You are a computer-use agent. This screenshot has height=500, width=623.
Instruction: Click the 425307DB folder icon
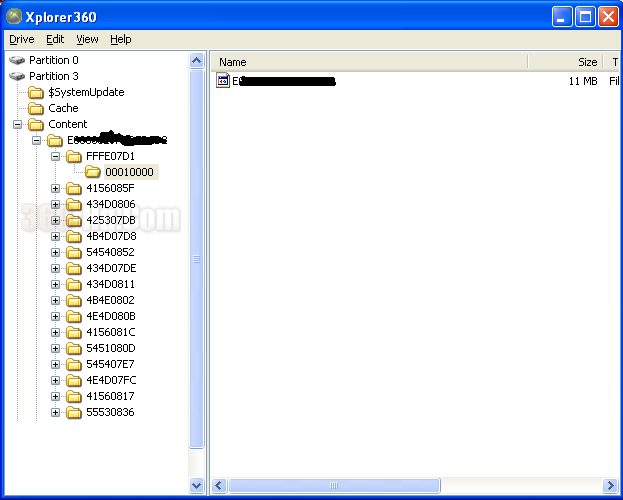click(x=74, y=221)
